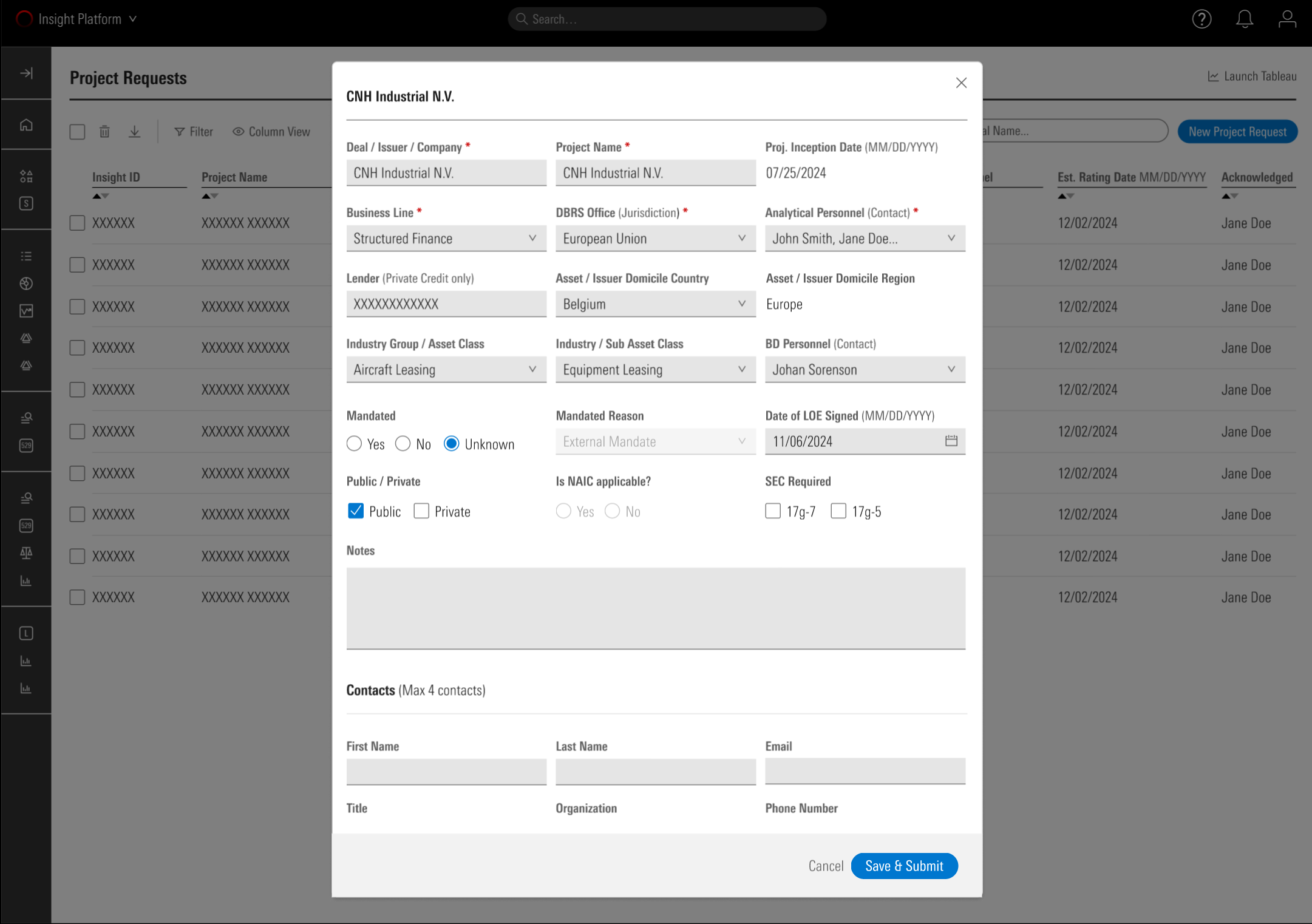Click the search magnifier icon
Screen dimensions: 1312x924
coord(522,19)
